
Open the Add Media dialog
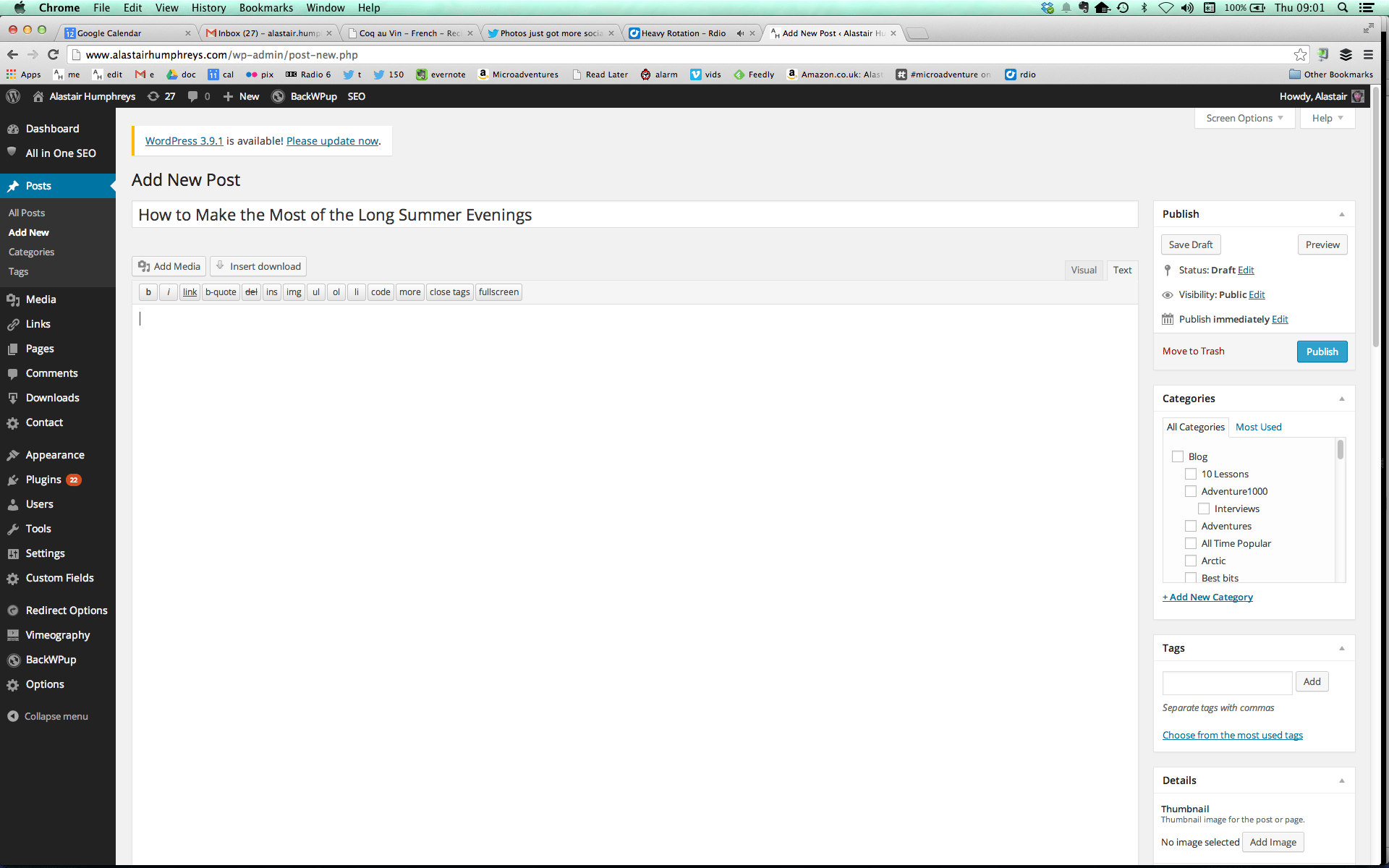(168, 266)
